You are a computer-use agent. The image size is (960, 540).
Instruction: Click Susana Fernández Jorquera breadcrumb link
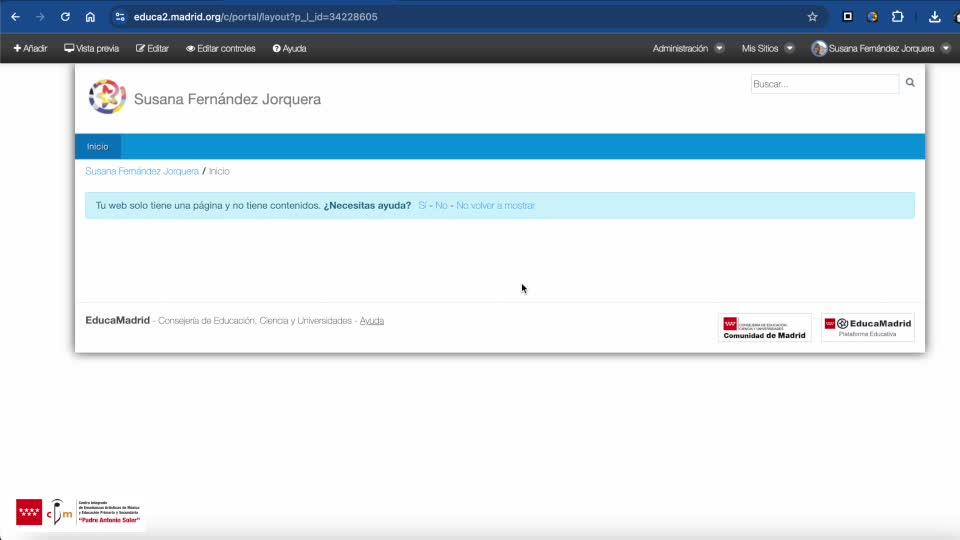click(142, 171)
